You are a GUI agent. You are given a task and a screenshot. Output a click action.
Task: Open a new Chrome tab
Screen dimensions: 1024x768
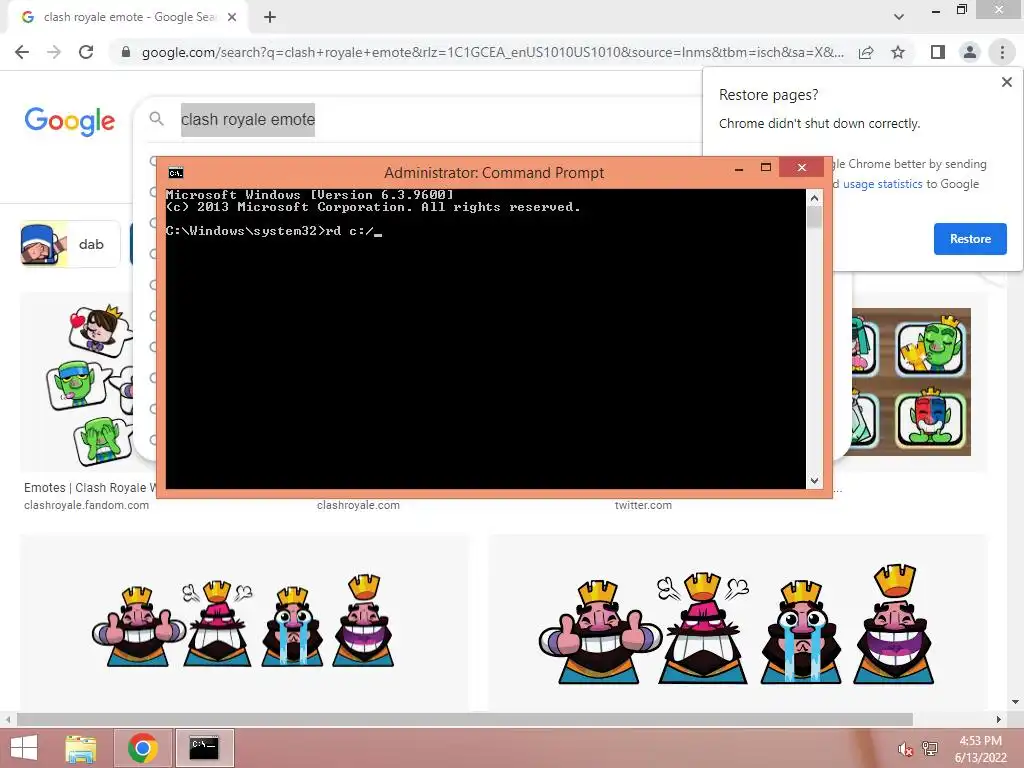pos(270,18)
